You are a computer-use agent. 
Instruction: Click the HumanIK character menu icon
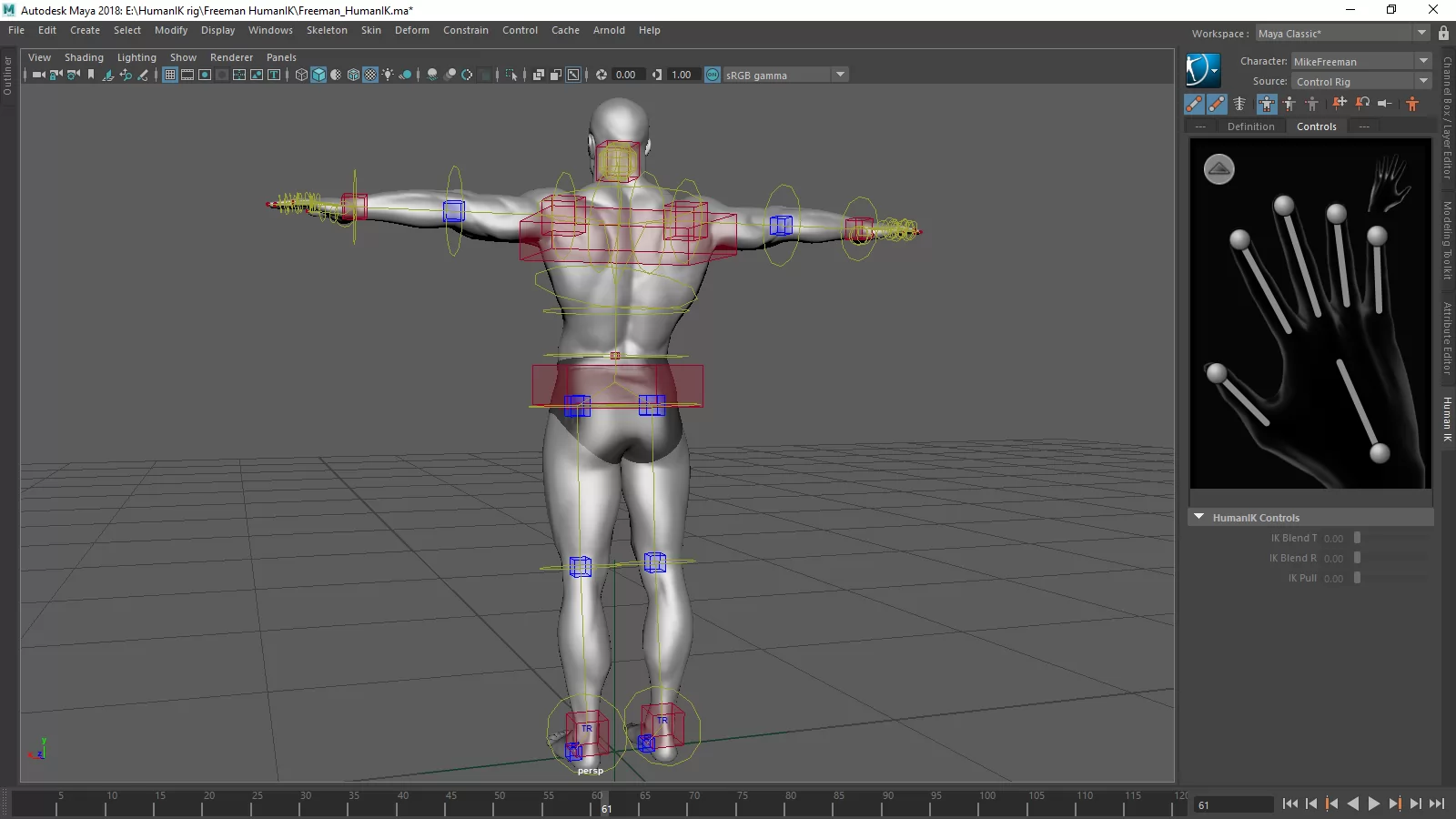[x=1202, y=70]
